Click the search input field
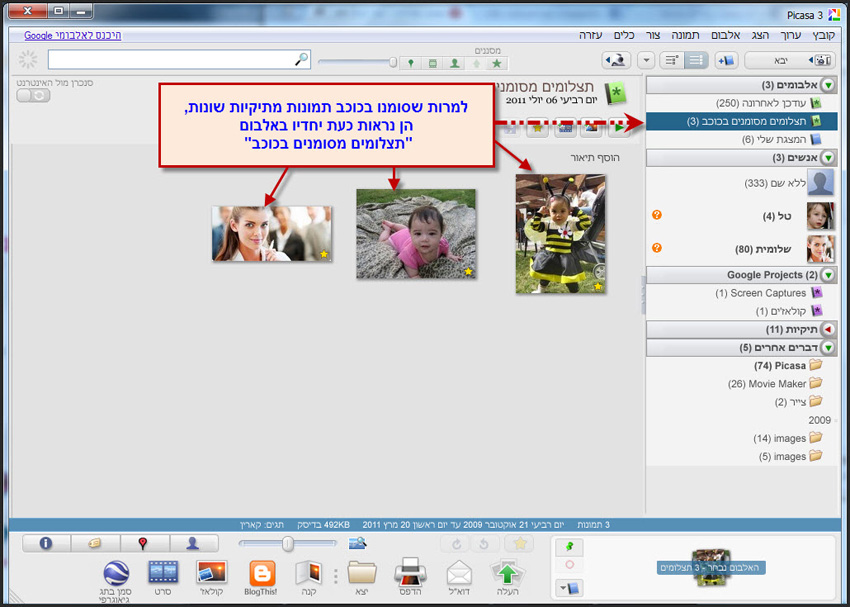The image size is (850, 607). coord(179,60)
